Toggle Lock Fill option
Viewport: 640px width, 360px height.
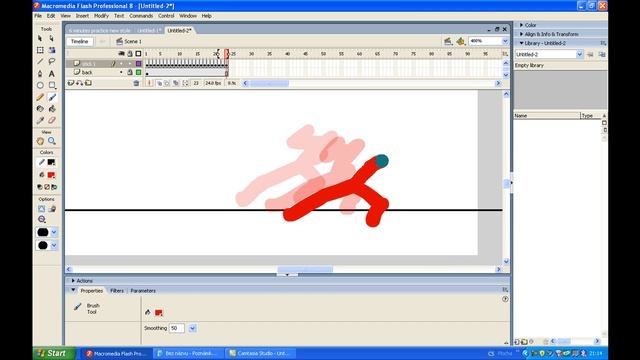pyautogui.click(x=52, y=209)
